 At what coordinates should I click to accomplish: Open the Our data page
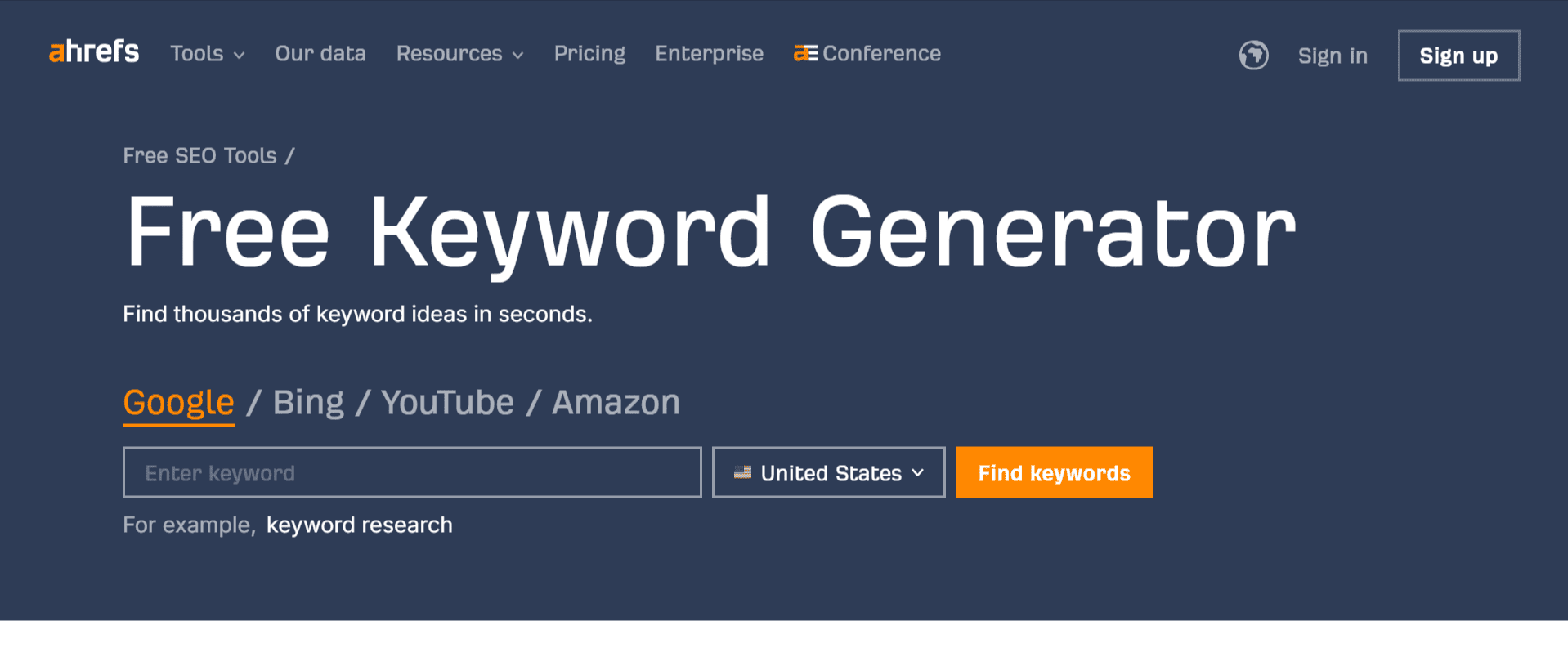point(320,53)
